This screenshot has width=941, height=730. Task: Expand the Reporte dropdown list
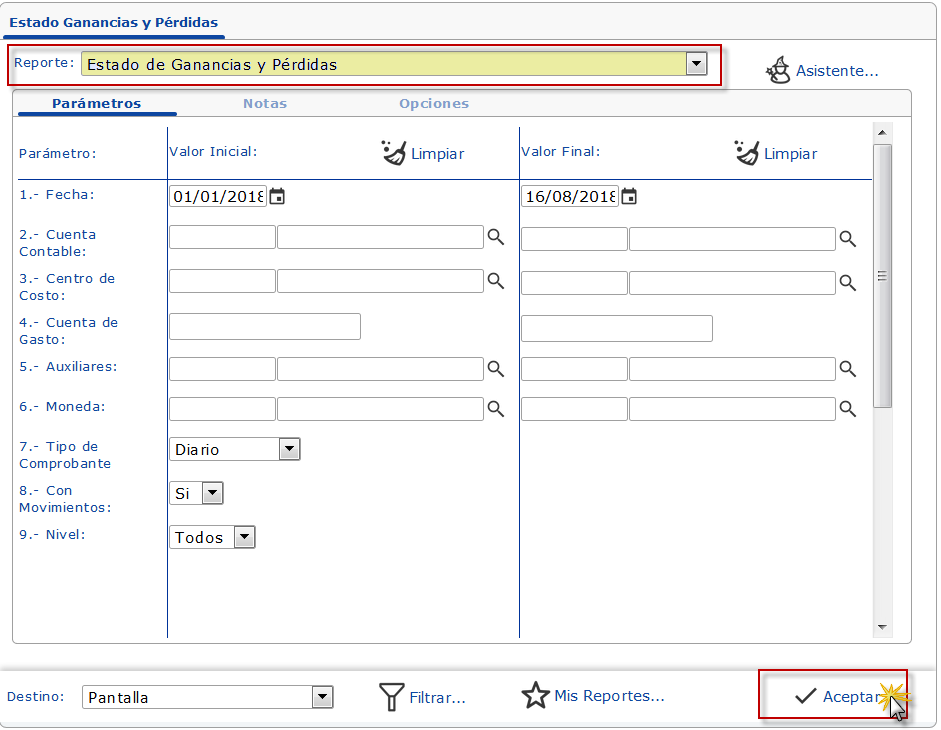pyautogui.click(x=696, y=64)
